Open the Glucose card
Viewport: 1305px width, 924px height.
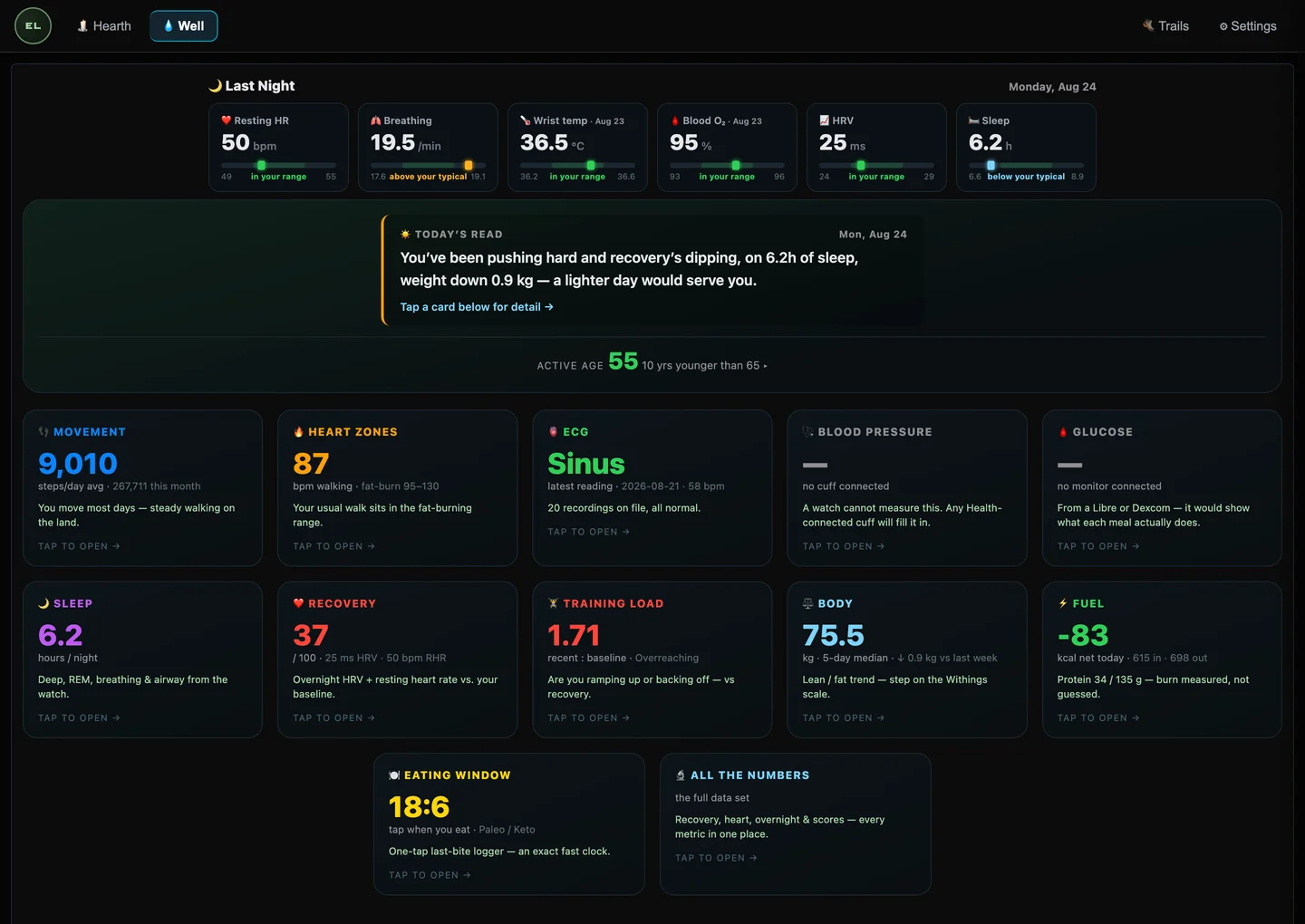(1162, 488)
